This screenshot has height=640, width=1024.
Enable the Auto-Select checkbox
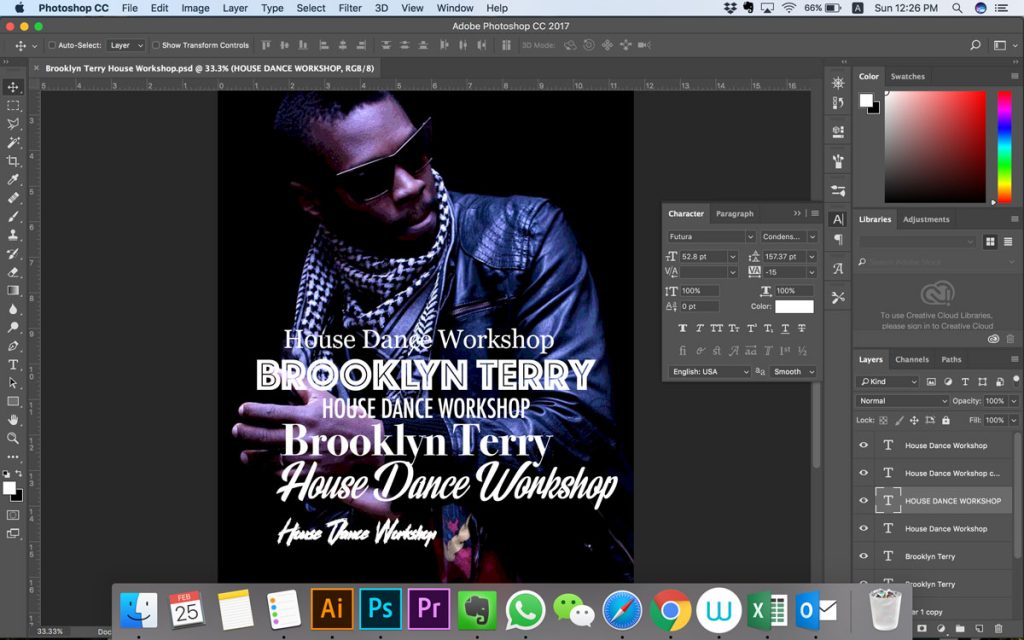52,45
